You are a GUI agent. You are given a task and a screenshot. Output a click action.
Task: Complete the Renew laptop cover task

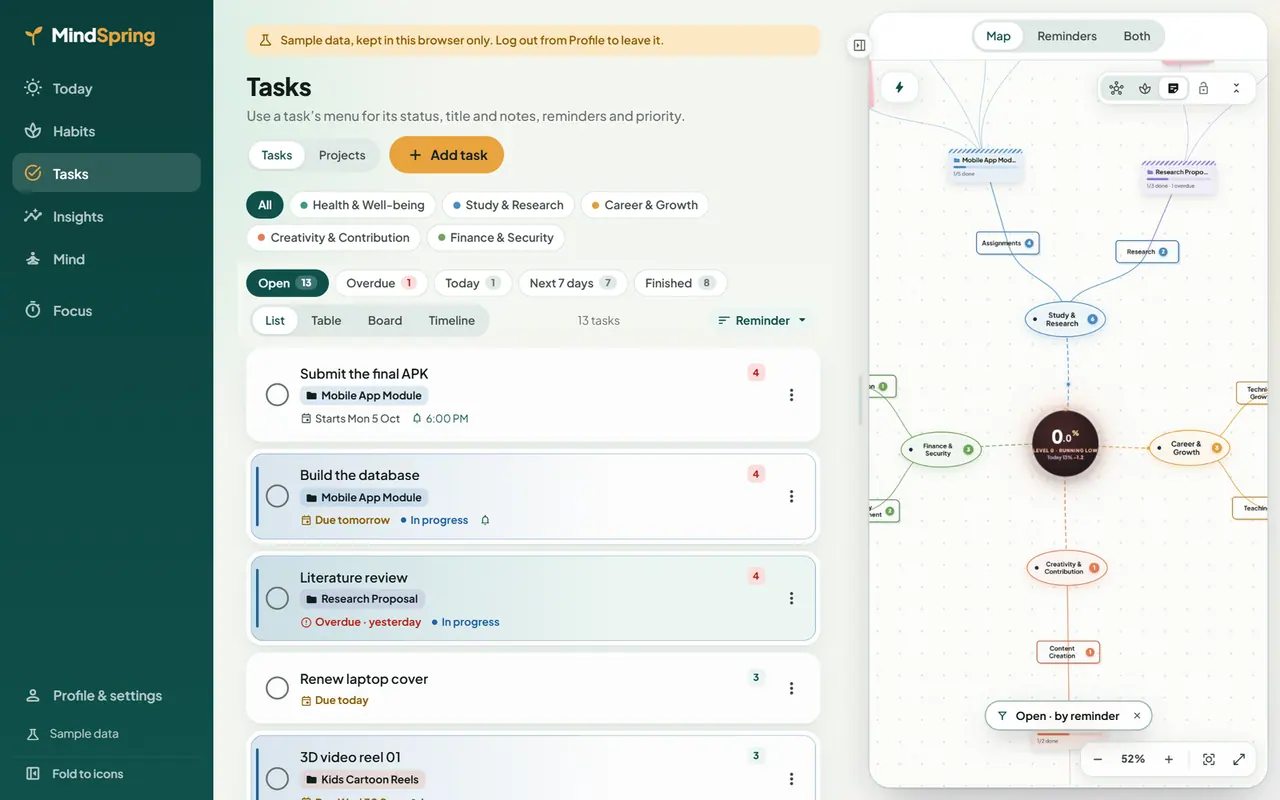point(277,688)
